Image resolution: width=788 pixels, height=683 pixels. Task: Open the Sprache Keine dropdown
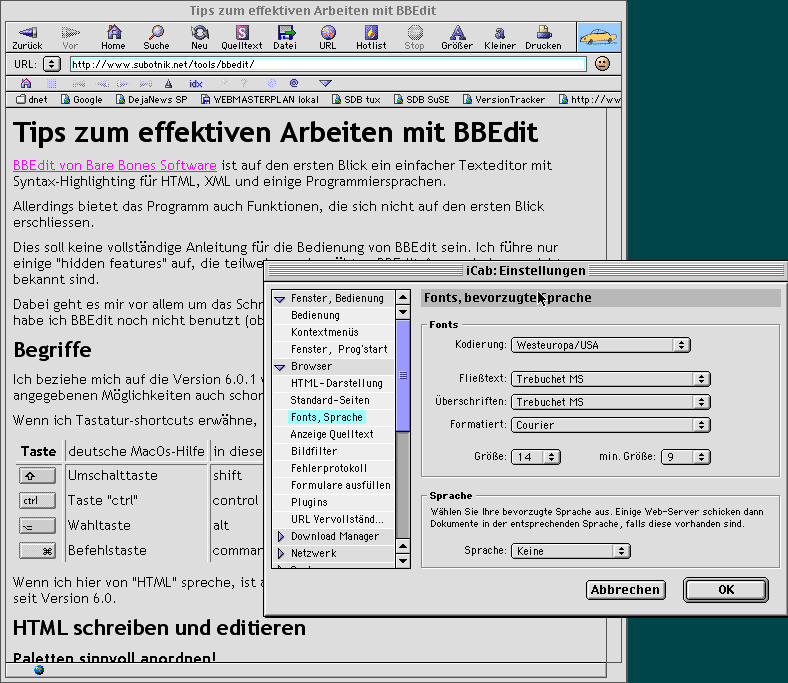[570, 551]
